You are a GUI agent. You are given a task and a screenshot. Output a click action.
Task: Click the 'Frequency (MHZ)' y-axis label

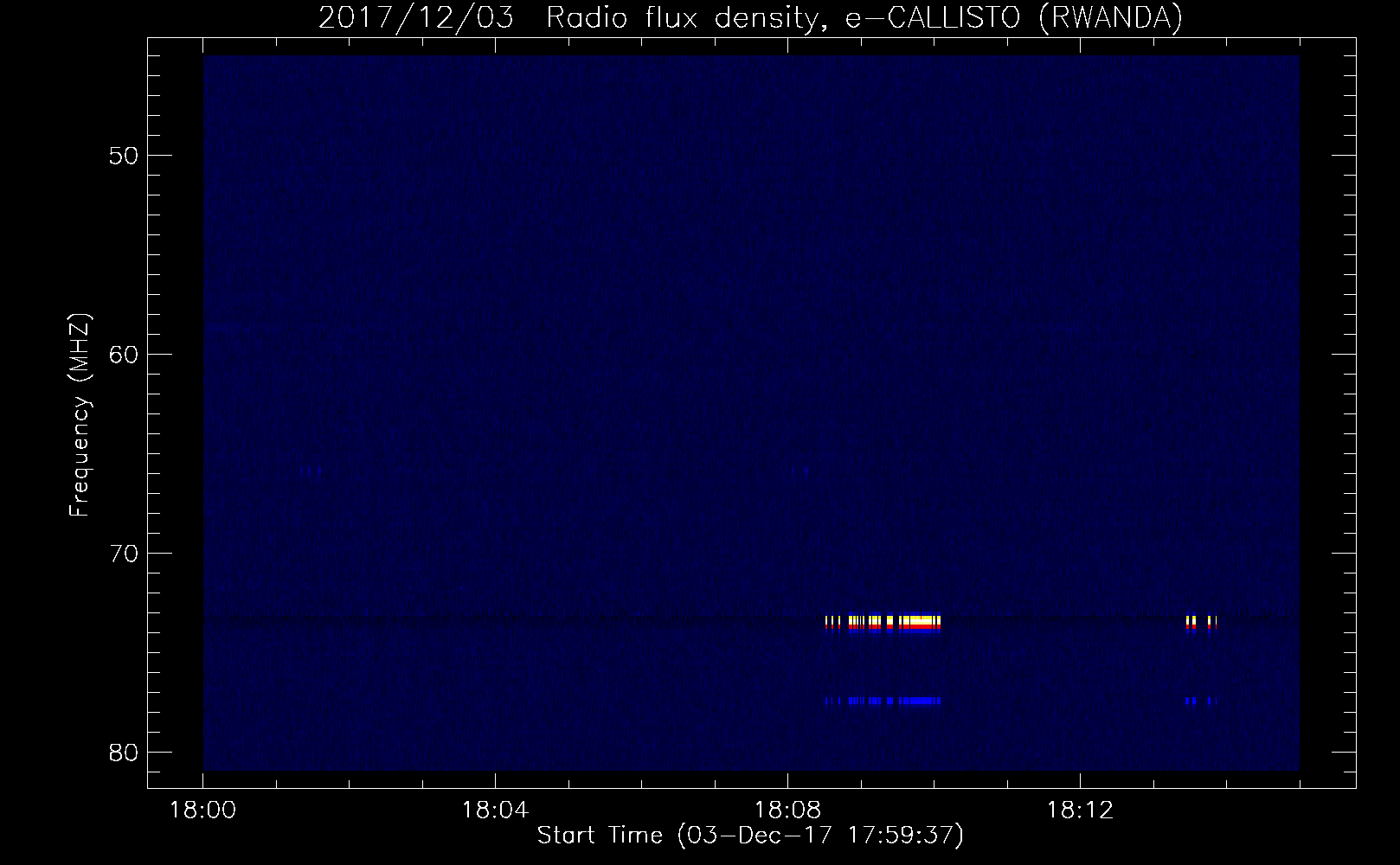pyautogui.click(x=80, y=416)
